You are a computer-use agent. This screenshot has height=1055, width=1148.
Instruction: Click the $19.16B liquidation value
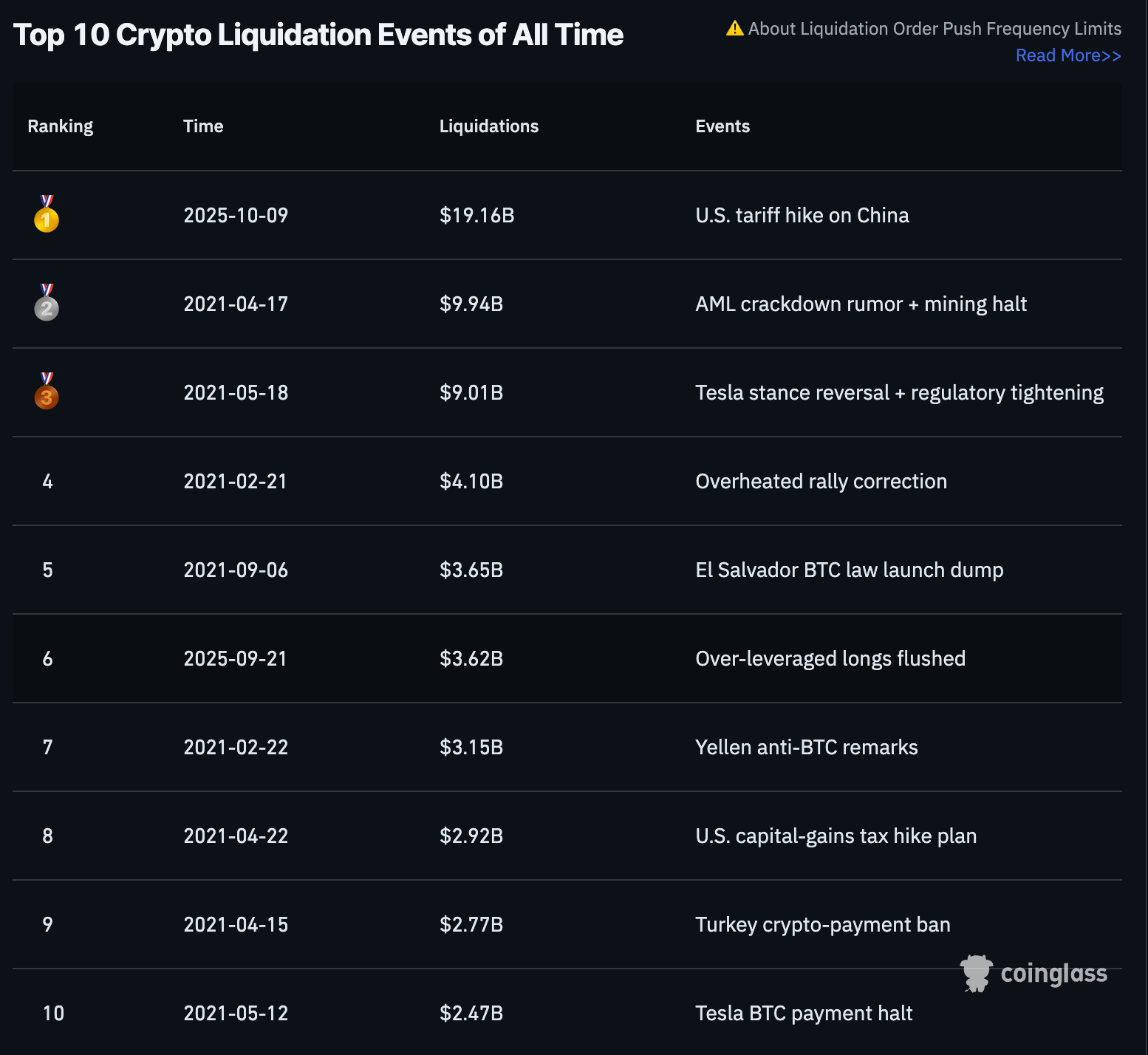pyautogui.click(x=477, y=215)
